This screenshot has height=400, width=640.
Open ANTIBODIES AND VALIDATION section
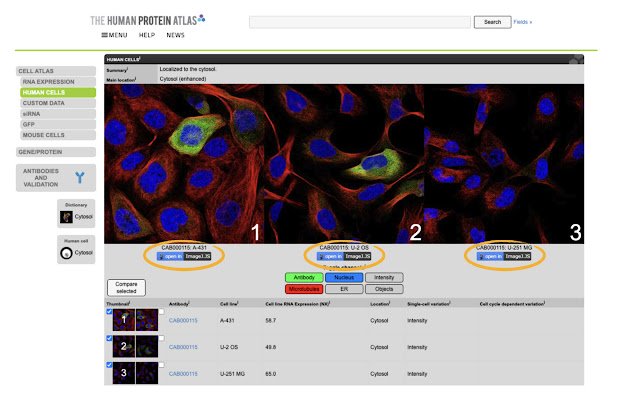[56, 178]
